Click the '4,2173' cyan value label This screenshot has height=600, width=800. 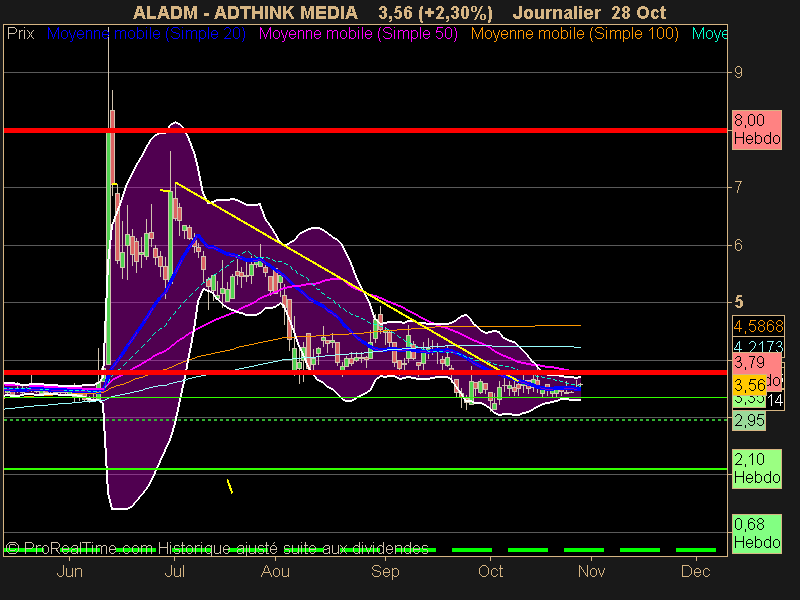point(758,345)
